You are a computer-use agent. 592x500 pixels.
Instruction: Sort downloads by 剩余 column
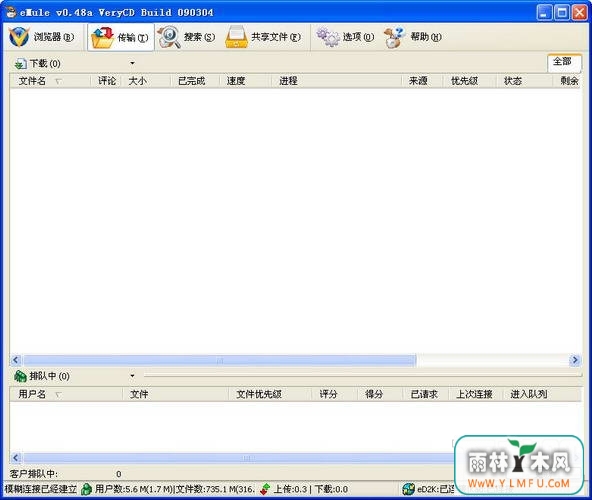point(567,81)
